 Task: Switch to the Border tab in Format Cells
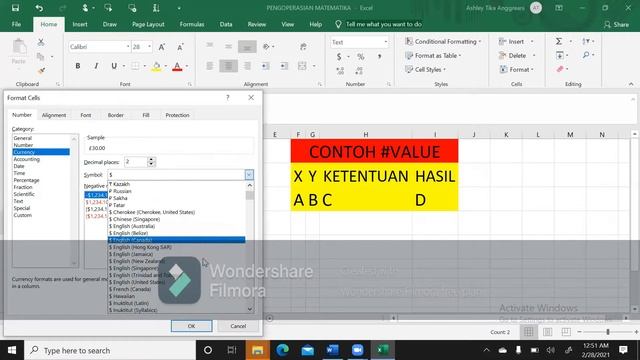pyautogui.click(x=116, y=115)
